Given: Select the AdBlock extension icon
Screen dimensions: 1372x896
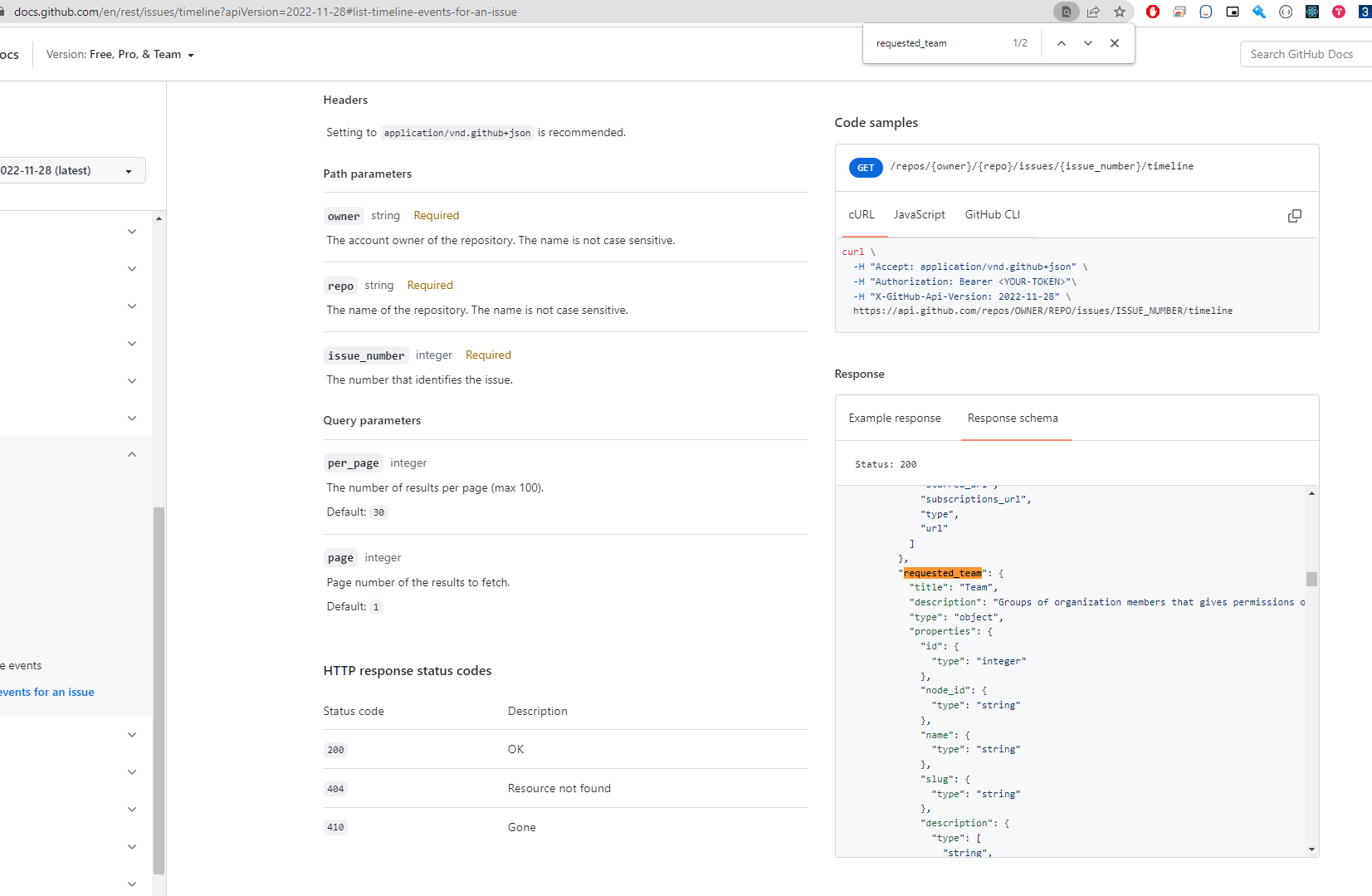Looking at the screenshot, I should 1152,12.
